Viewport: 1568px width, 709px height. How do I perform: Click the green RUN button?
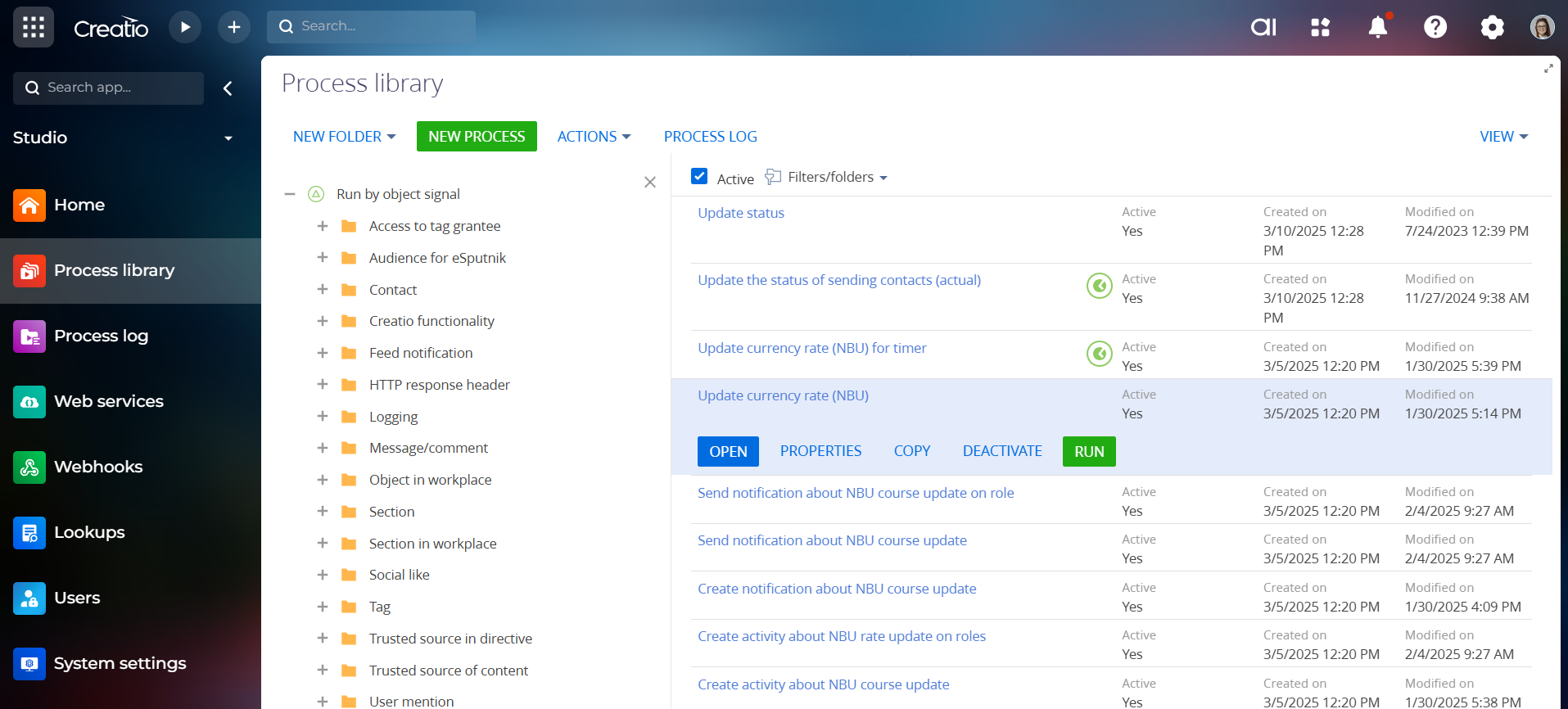1089,452
